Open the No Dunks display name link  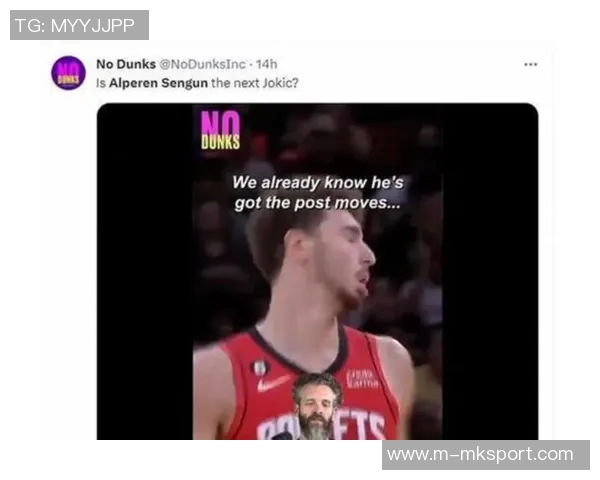(126, 64)
